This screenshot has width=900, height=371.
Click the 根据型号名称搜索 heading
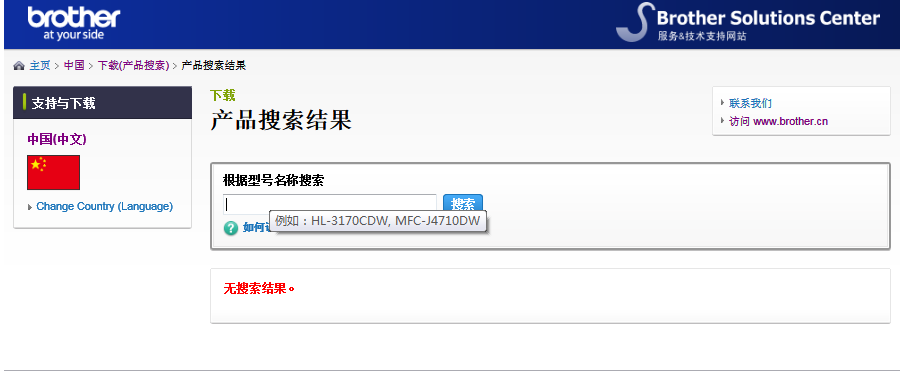tap(273, 180)
